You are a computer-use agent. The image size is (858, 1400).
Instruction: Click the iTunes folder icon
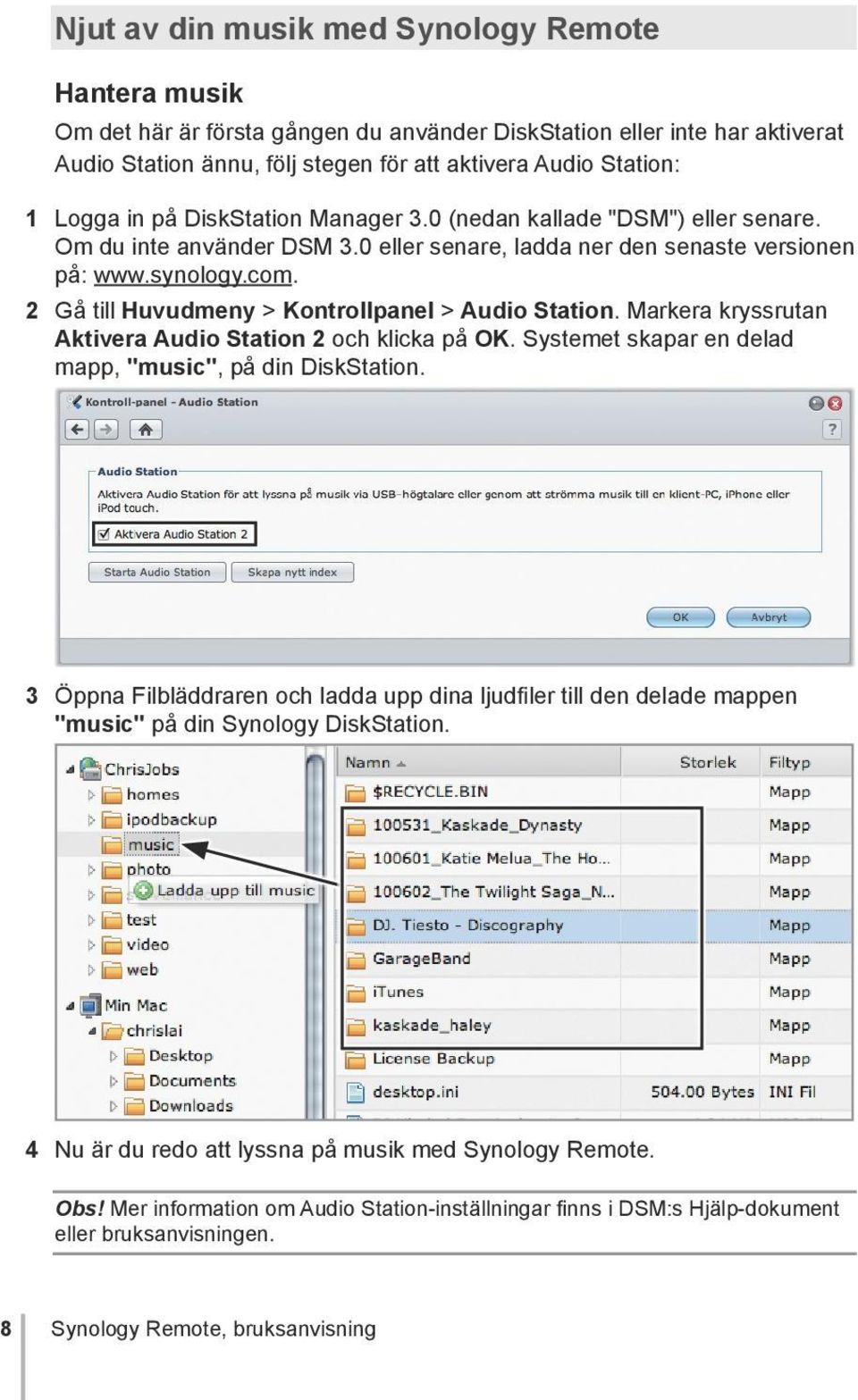point(356,993)
